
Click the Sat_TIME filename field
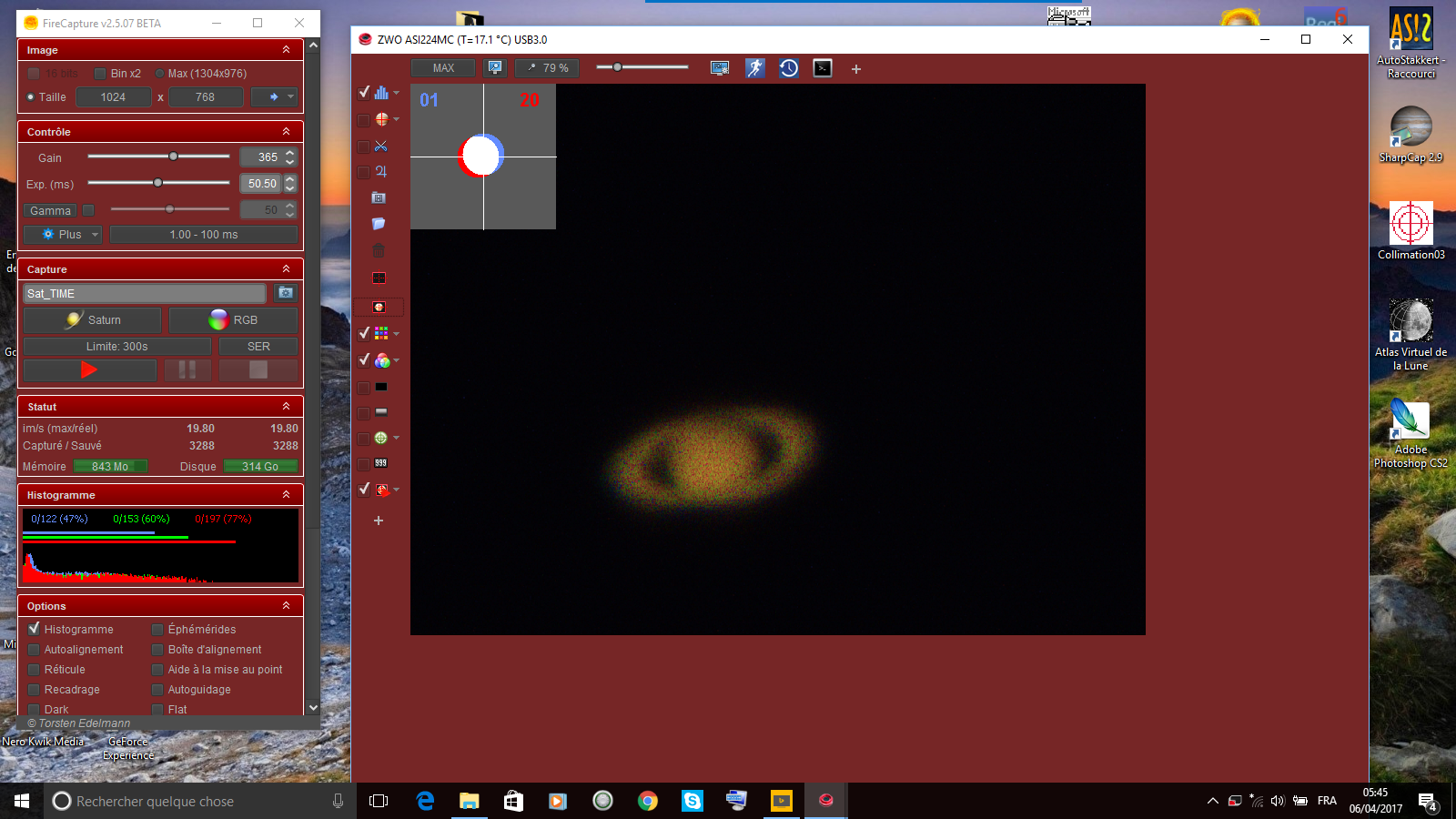(x=145, y=293)
